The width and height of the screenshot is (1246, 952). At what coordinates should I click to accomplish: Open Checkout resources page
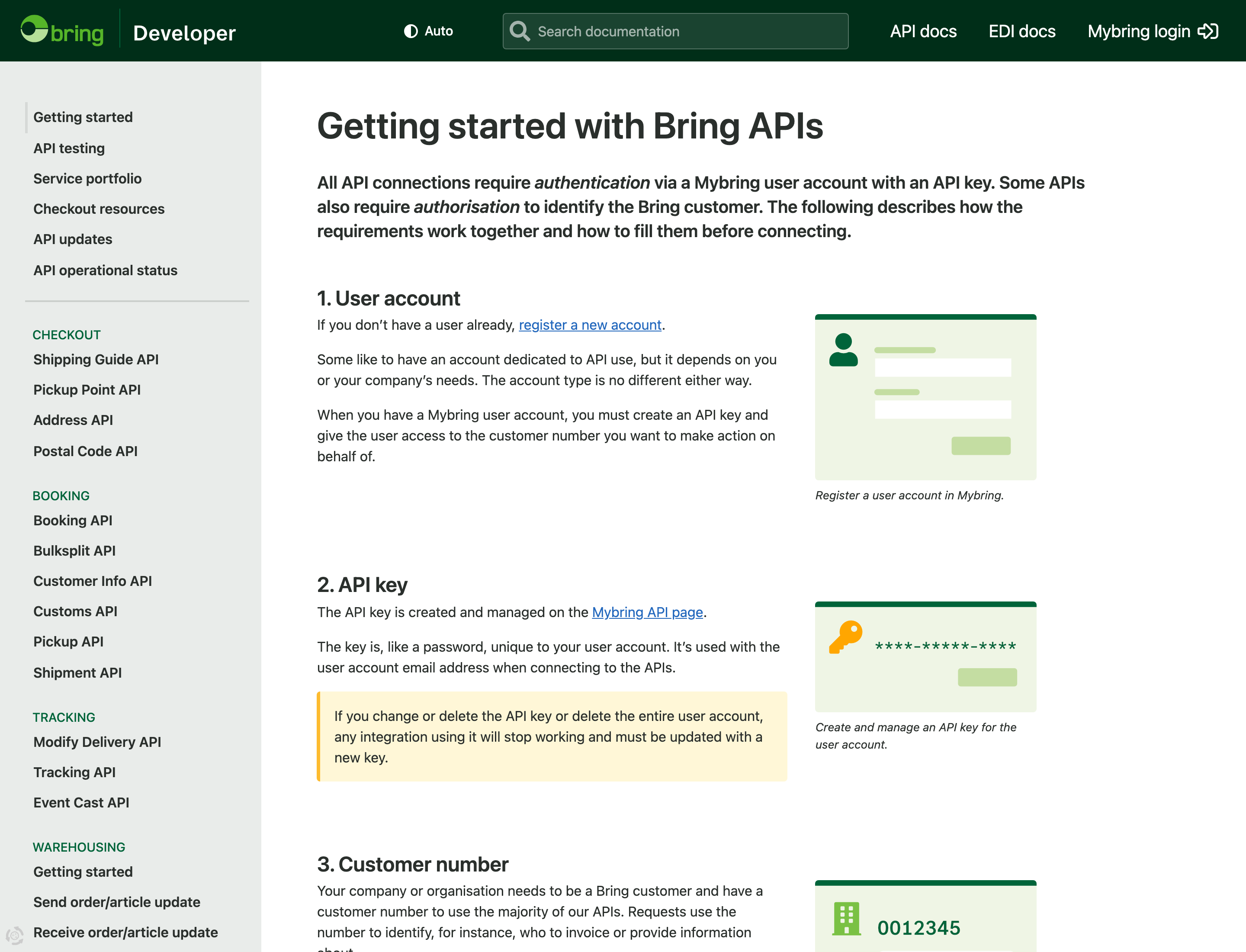pyautogui.click(x=99, y=209)
